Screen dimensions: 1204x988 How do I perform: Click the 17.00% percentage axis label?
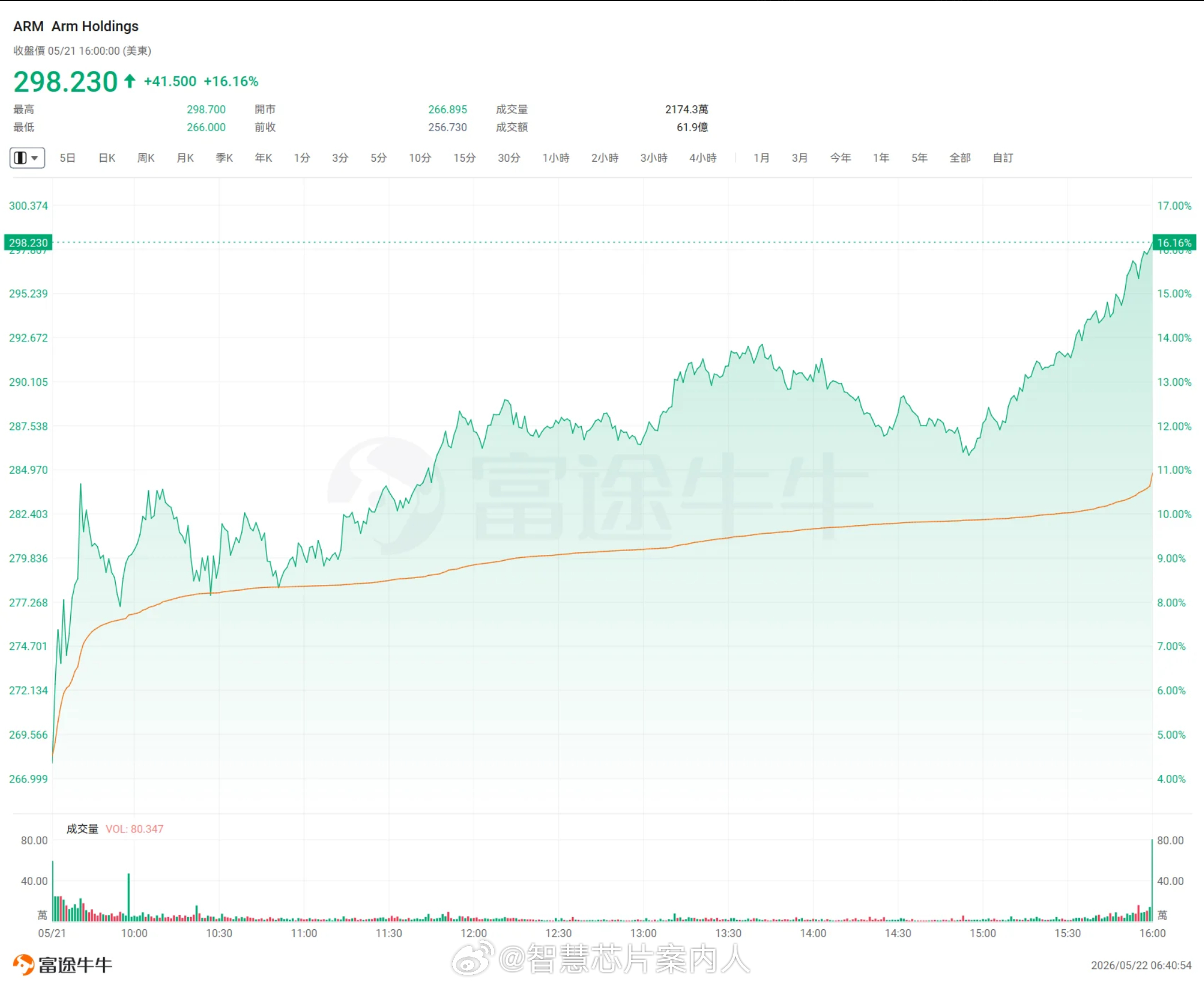pos(1174,206)
